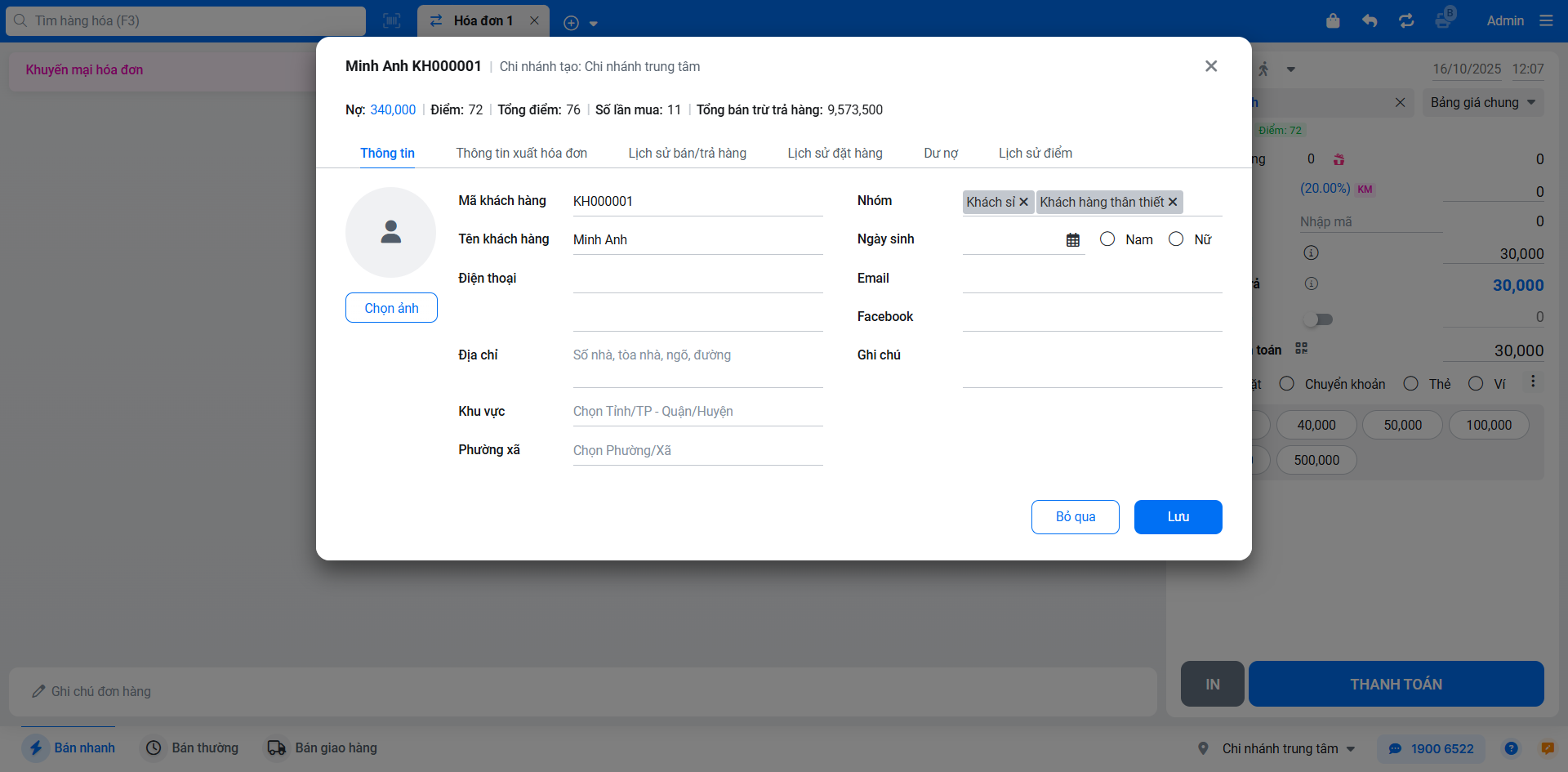Select the Thông tin tab

tap(387, 153)
